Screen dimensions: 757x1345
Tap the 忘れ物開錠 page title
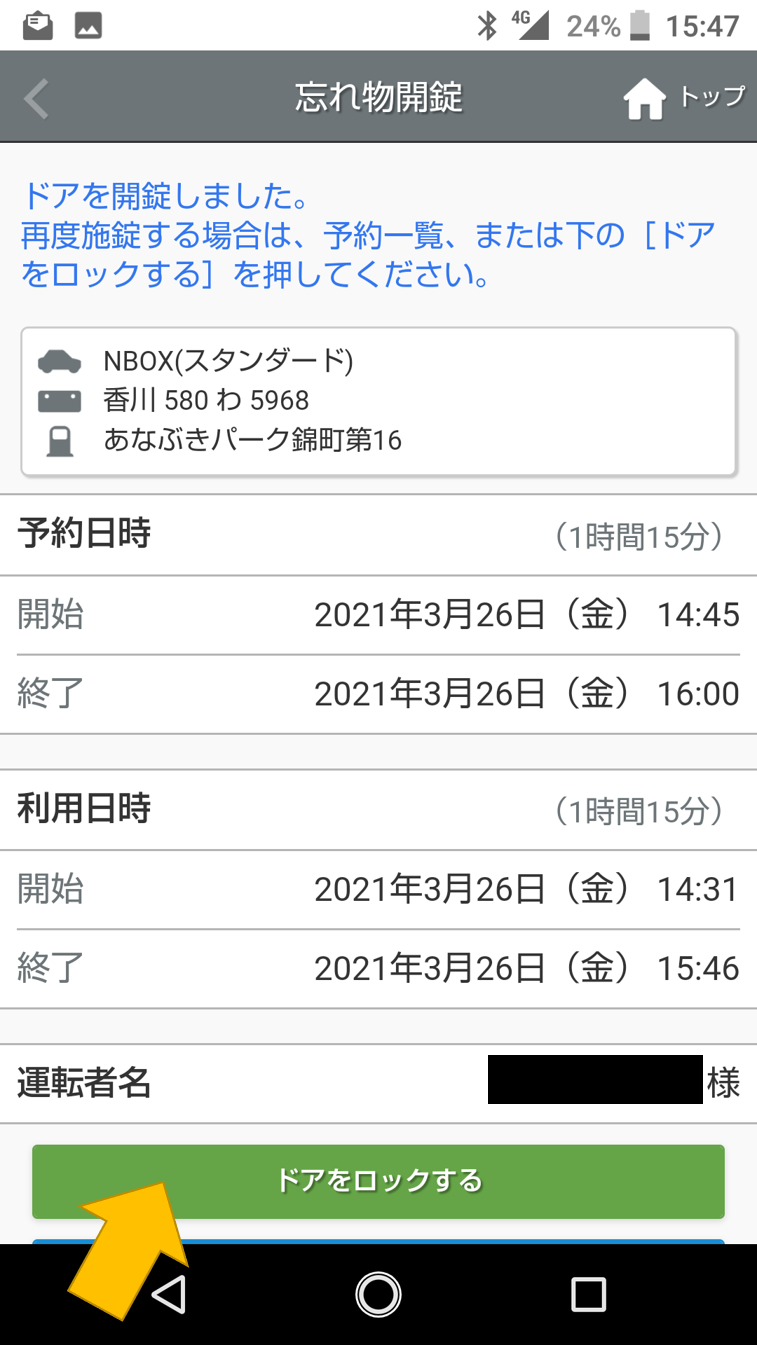[378, 98]
